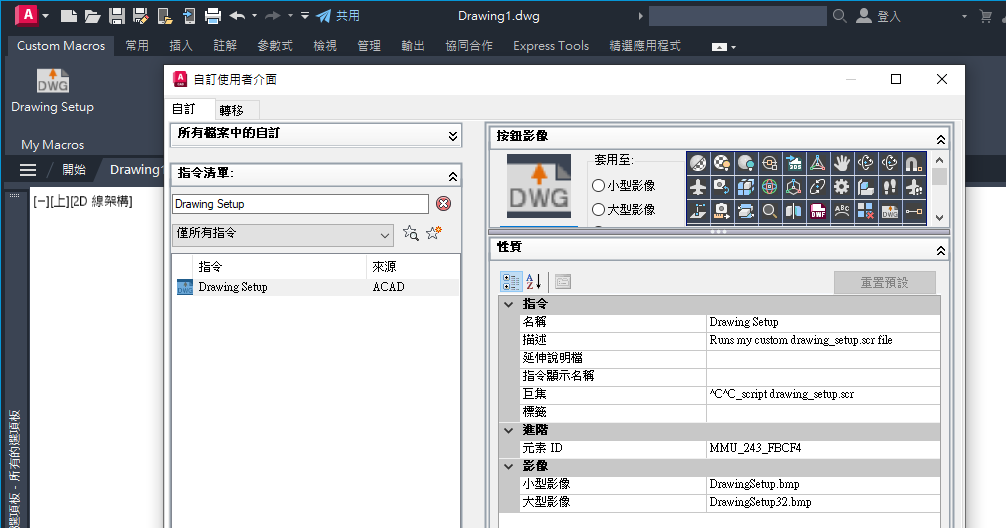The height and width of the screenshot is (528, 1006).
Task: Select the 3DS import icon in image grid
Action: click(x=794, y=164)
